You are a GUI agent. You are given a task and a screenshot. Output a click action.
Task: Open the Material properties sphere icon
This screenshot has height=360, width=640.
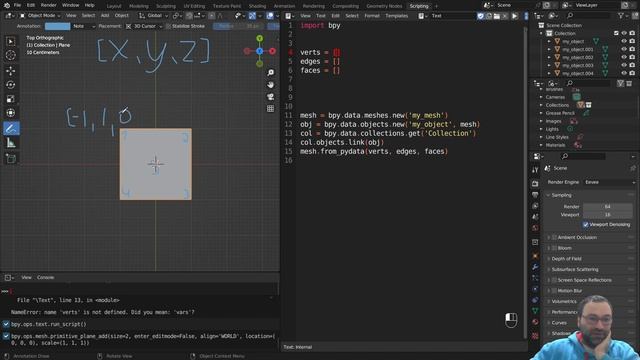tap(535, 322)
